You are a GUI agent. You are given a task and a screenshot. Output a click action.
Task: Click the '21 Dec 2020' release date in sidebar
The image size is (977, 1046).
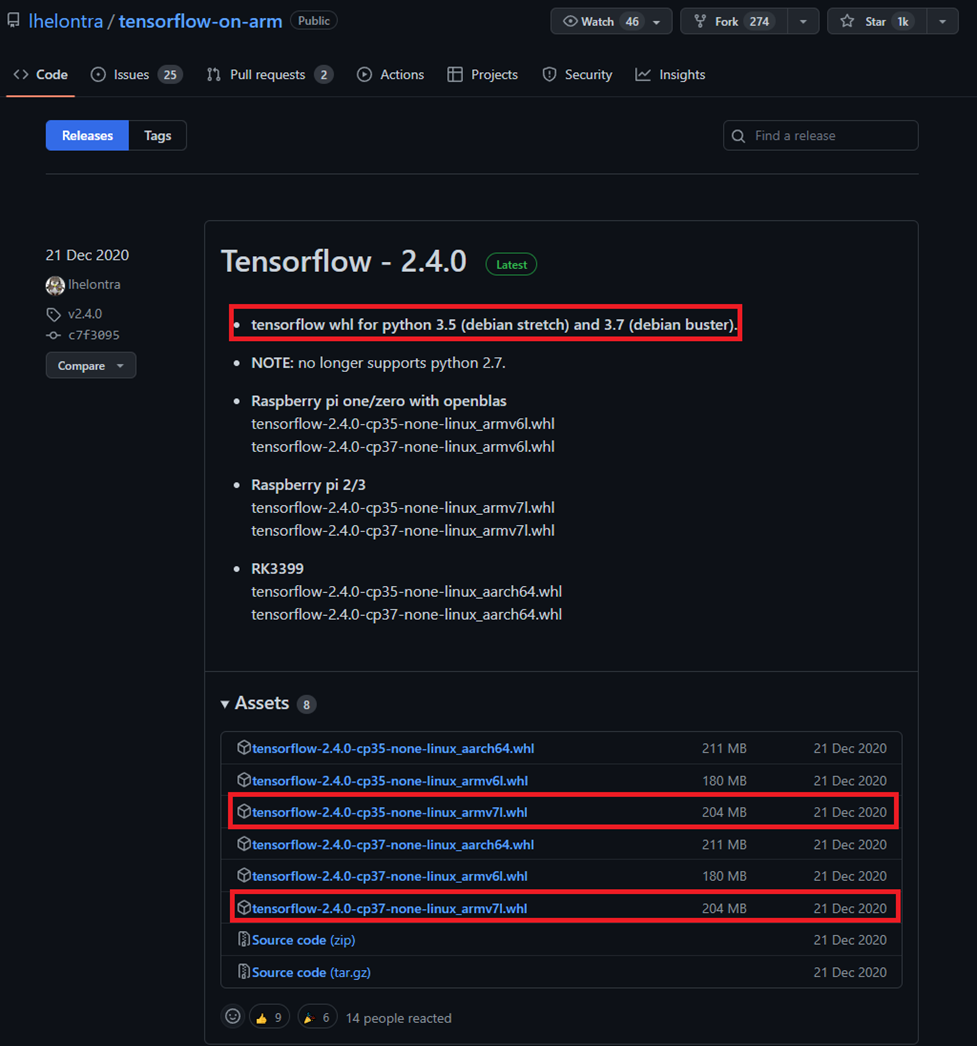tap(87, 255)
